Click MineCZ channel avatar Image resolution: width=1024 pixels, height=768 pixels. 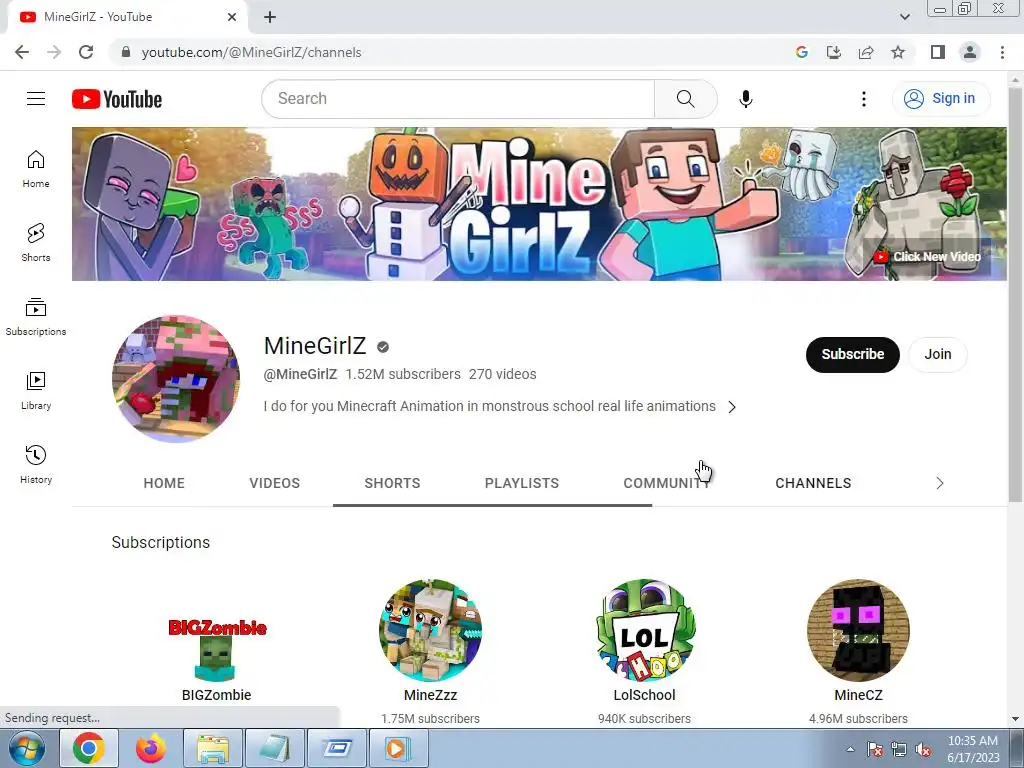[x=858, y=631]
